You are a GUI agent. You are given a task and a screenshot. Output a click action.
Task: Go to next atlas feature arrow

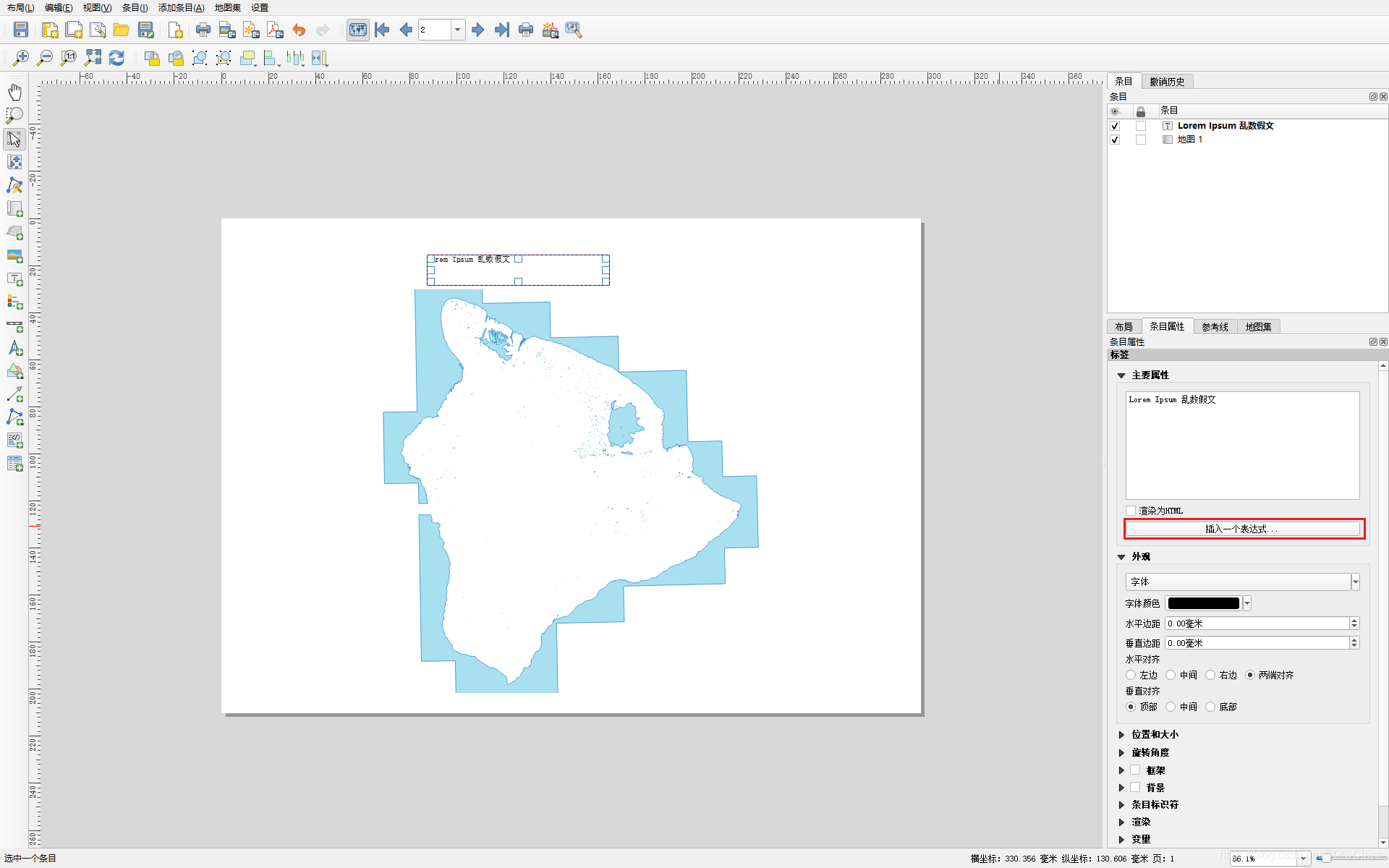477,30
